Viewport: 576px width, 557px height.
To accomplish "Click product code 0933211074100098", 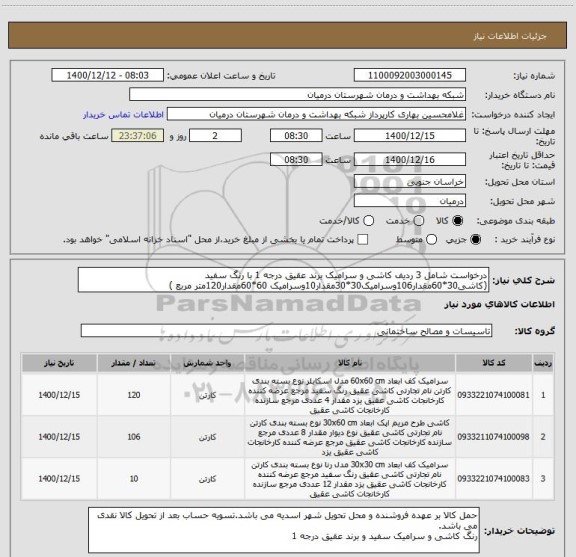I will tap(493, 437).
